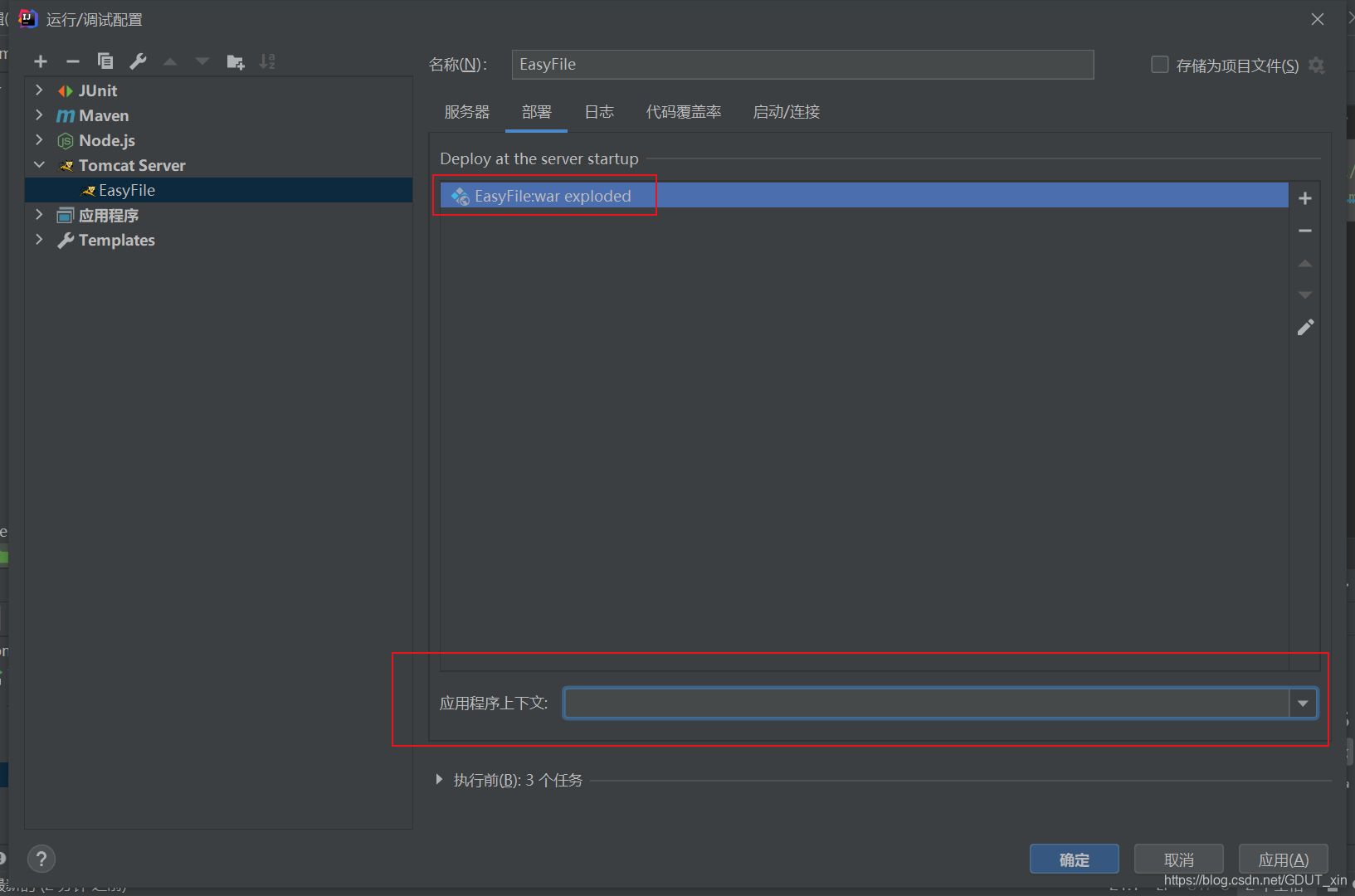The height and width of the screenshot is (896, 1355).
Task: Copy the selected configuration
Action: [x=105, y=61]
